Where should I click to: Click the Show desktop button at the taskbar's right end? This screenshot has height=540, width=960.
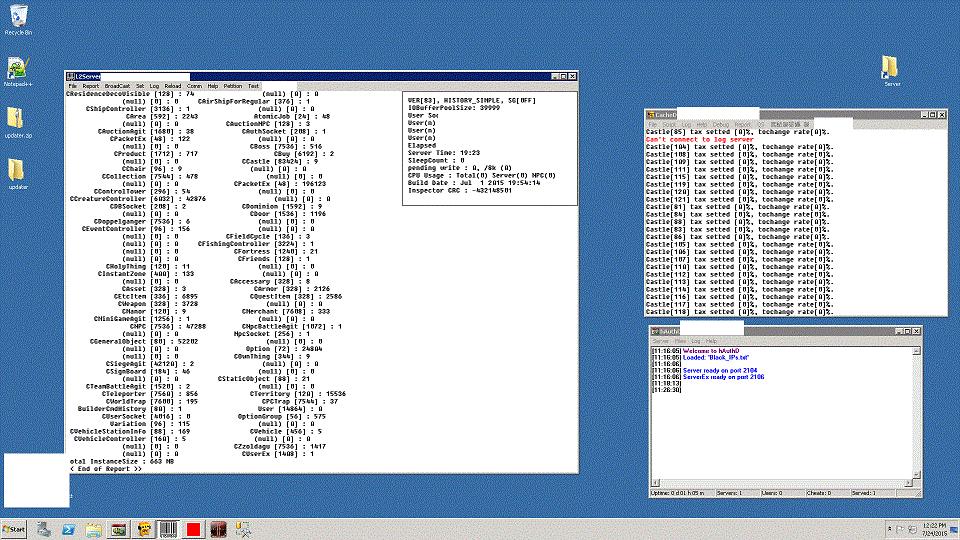tap(954, 529)
